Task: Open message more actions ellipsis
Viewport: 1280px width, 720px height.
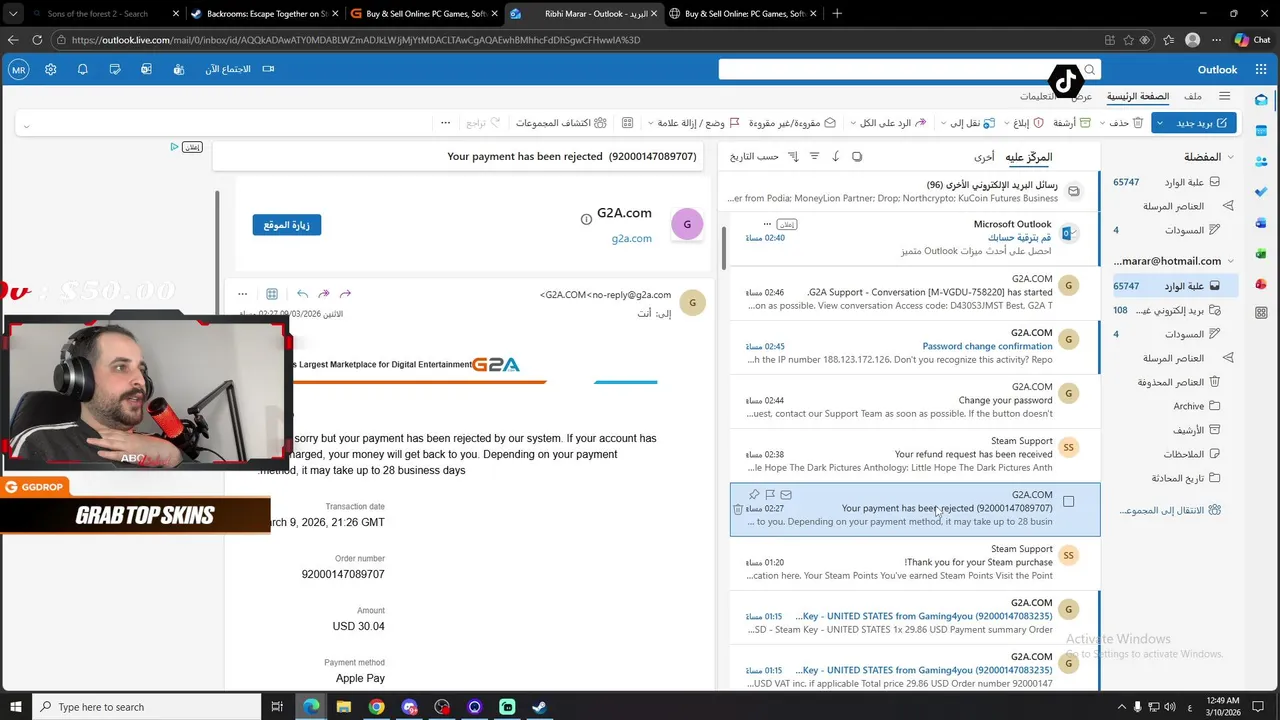Action: pyautogui.click(x=243, y=294)
